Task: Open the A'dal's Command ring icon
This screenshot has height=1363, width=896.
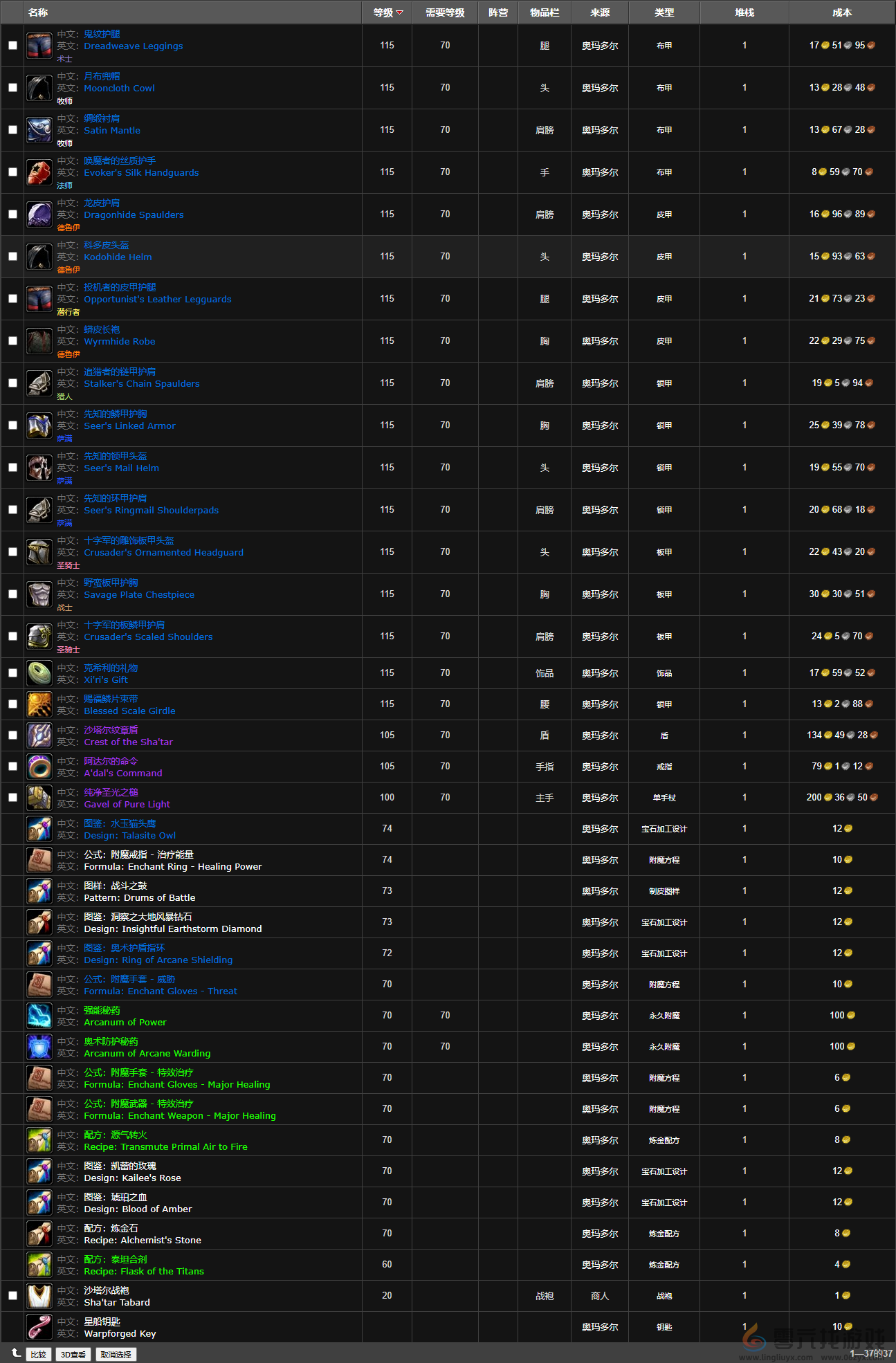Action: point(39,767)
